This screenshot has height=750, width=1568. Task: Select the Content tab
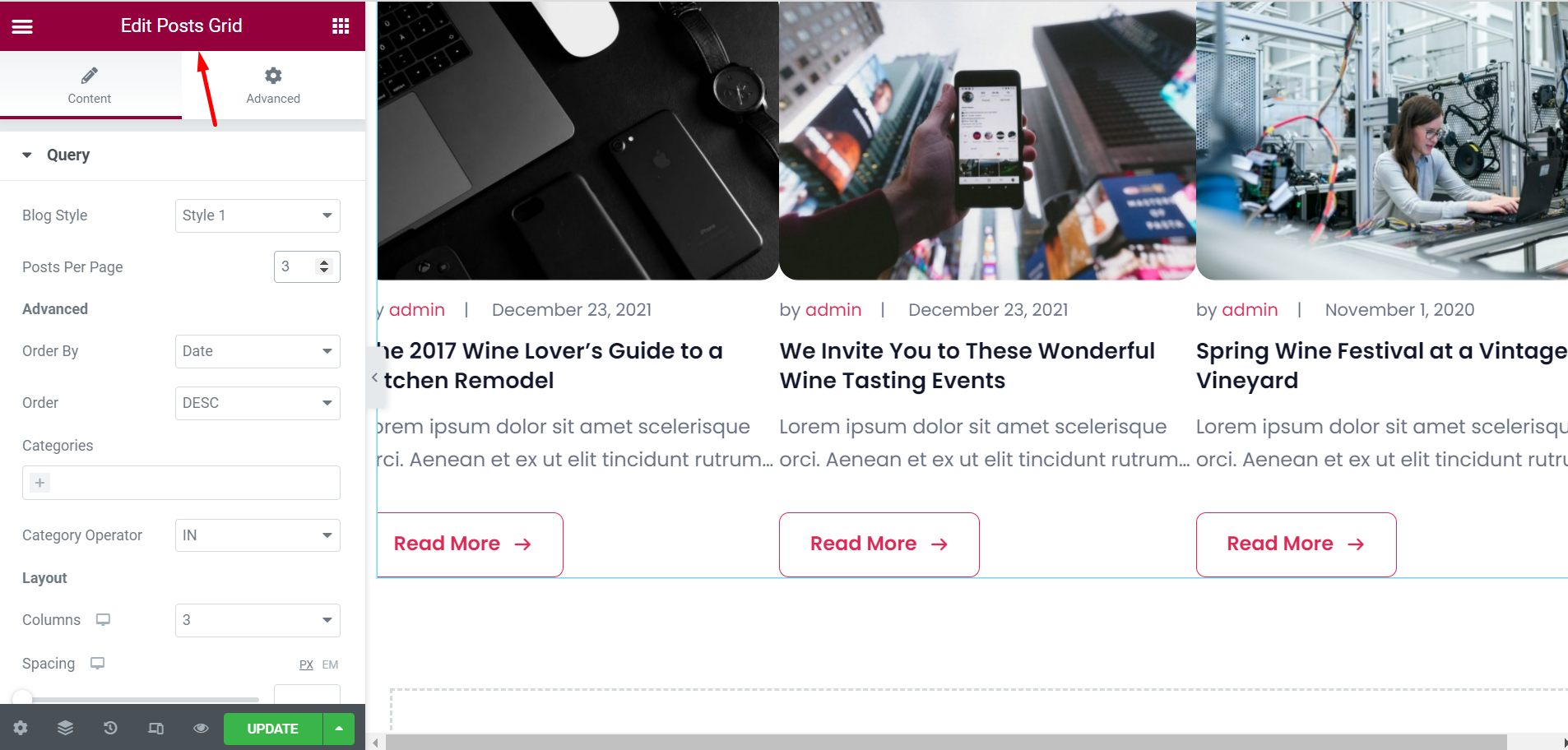pos(90,86)
